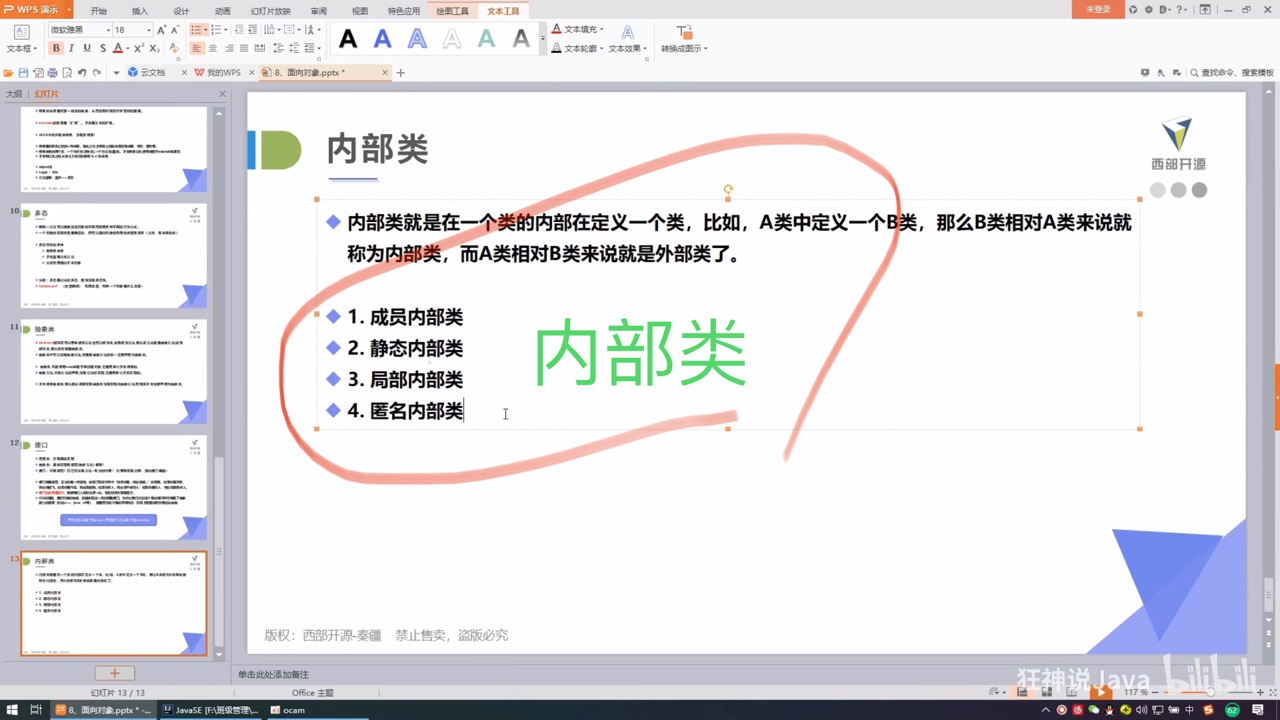Expand the 文本填充 fill color dropdown

point(601,29)
